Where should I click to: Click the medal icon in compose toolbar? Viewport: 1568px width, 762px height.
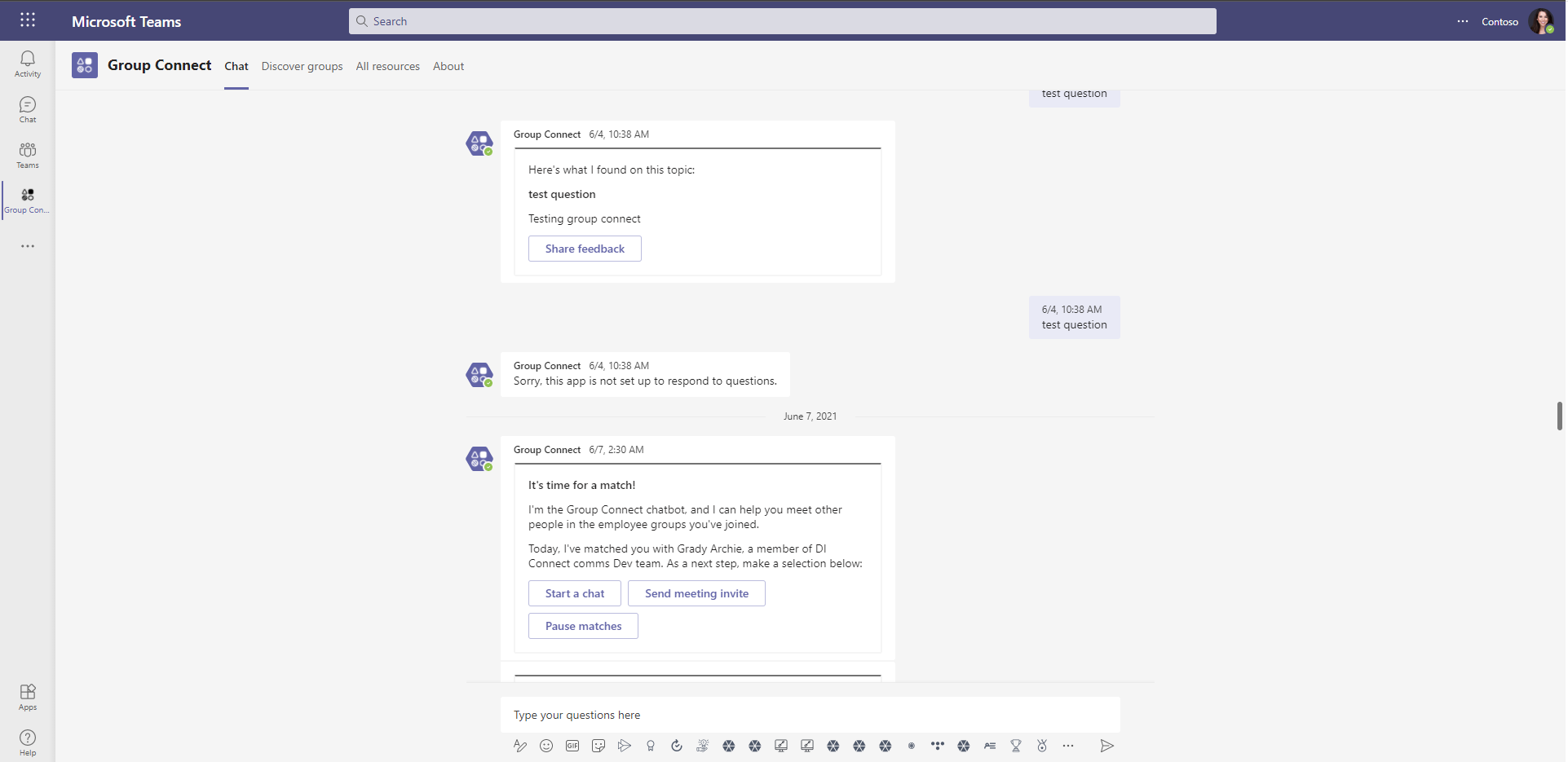[x=1042, y=746]
